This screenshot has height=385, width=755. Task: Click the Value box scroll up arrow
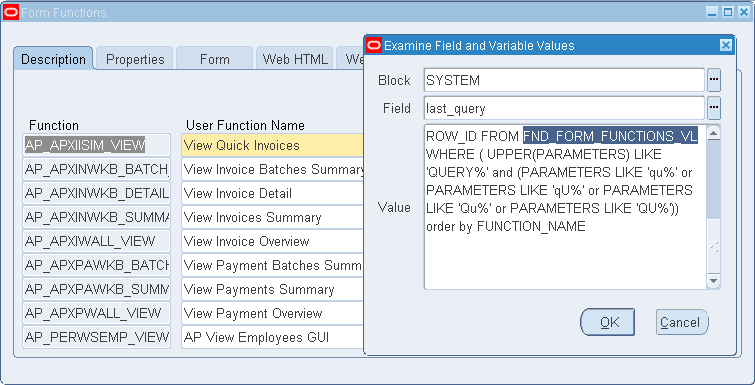(x=714, y=133)
